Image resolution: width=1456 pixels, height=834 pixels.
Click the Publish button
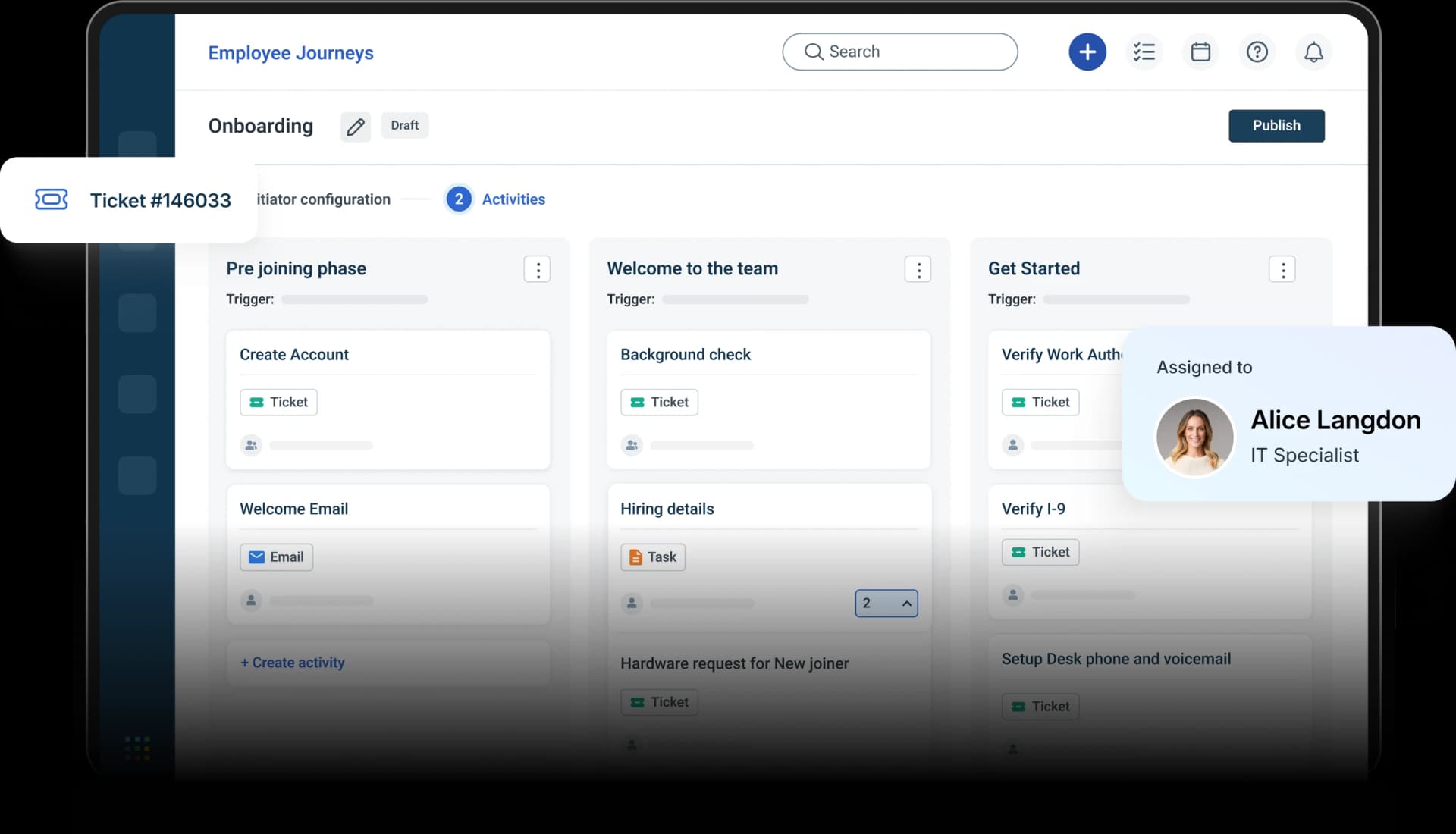(1276, 126)
